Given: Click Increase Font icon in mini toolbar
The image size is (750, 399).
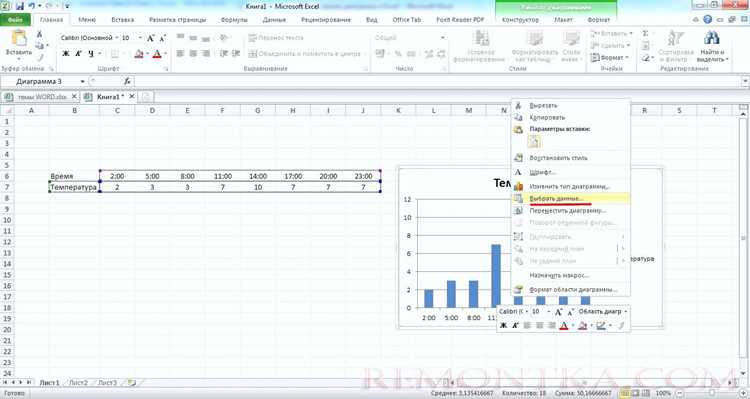Looking at the screenshot, I should (558, 311).
